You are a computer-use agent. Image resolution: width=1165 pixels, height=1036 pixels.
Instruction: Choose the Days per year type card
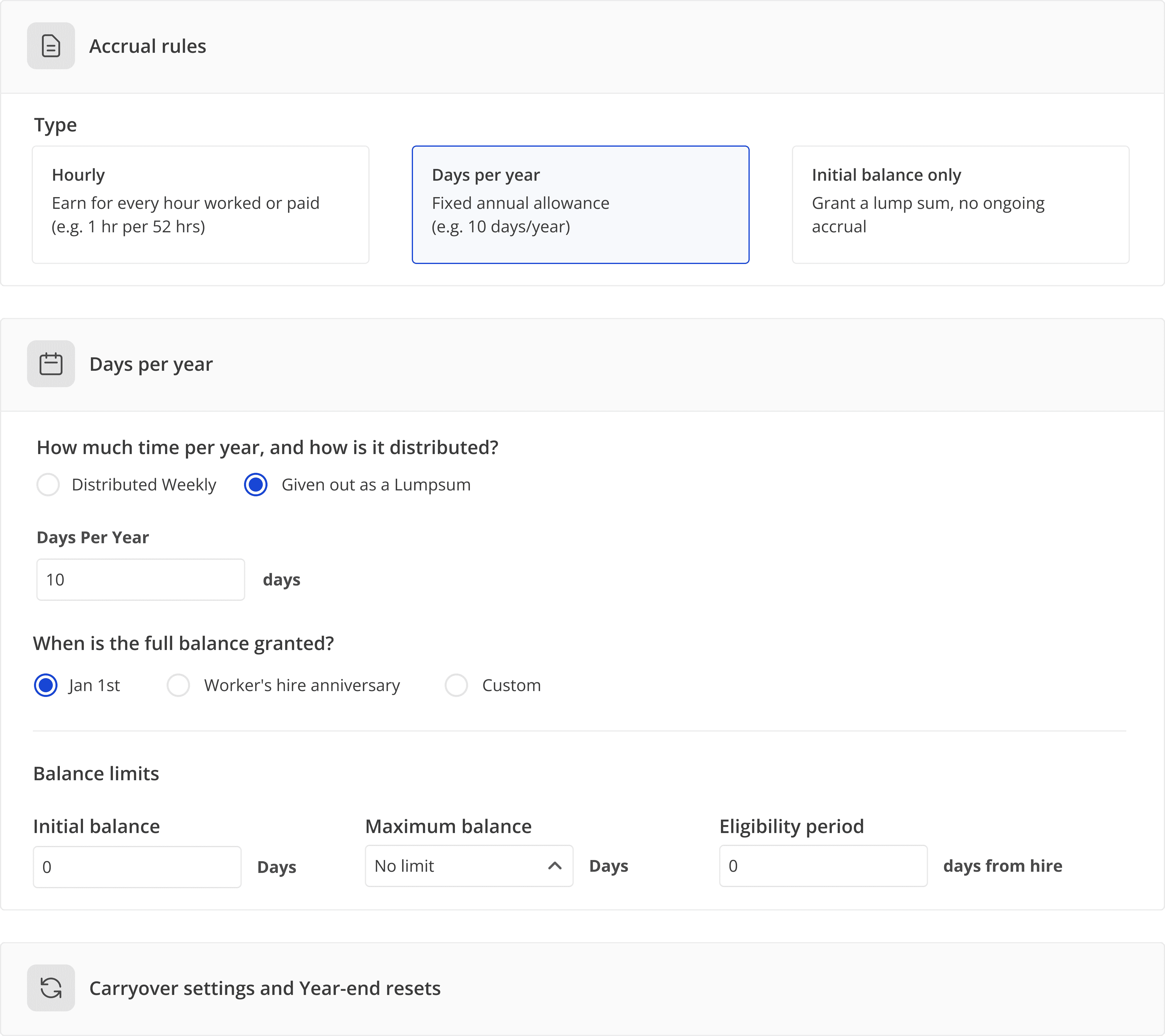[x=580, y=204]
